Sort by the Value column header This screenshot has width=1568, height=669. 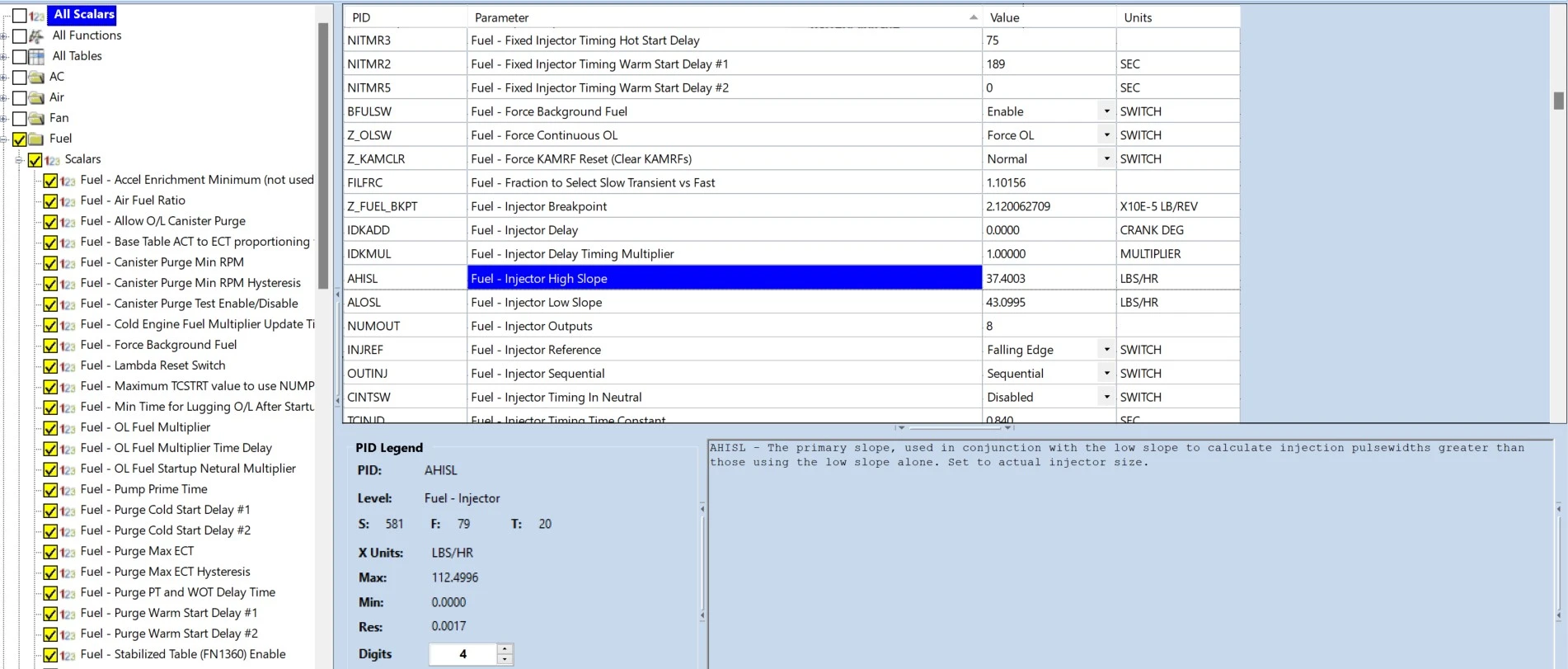pos(1049,17)
